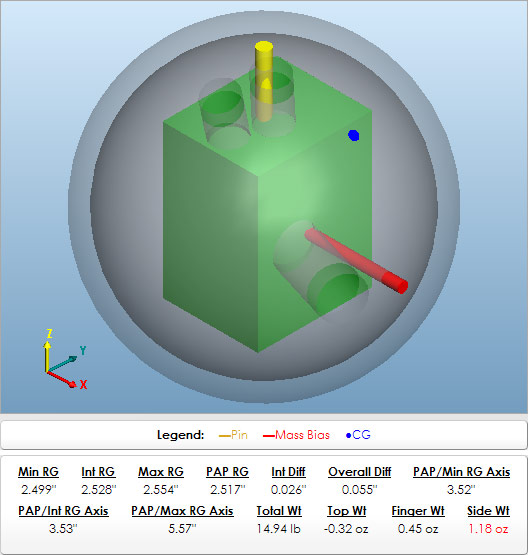The width and height of the screenshot is (528, 555).
Task: Click the PAP RG header
Action: click(227, 472)
